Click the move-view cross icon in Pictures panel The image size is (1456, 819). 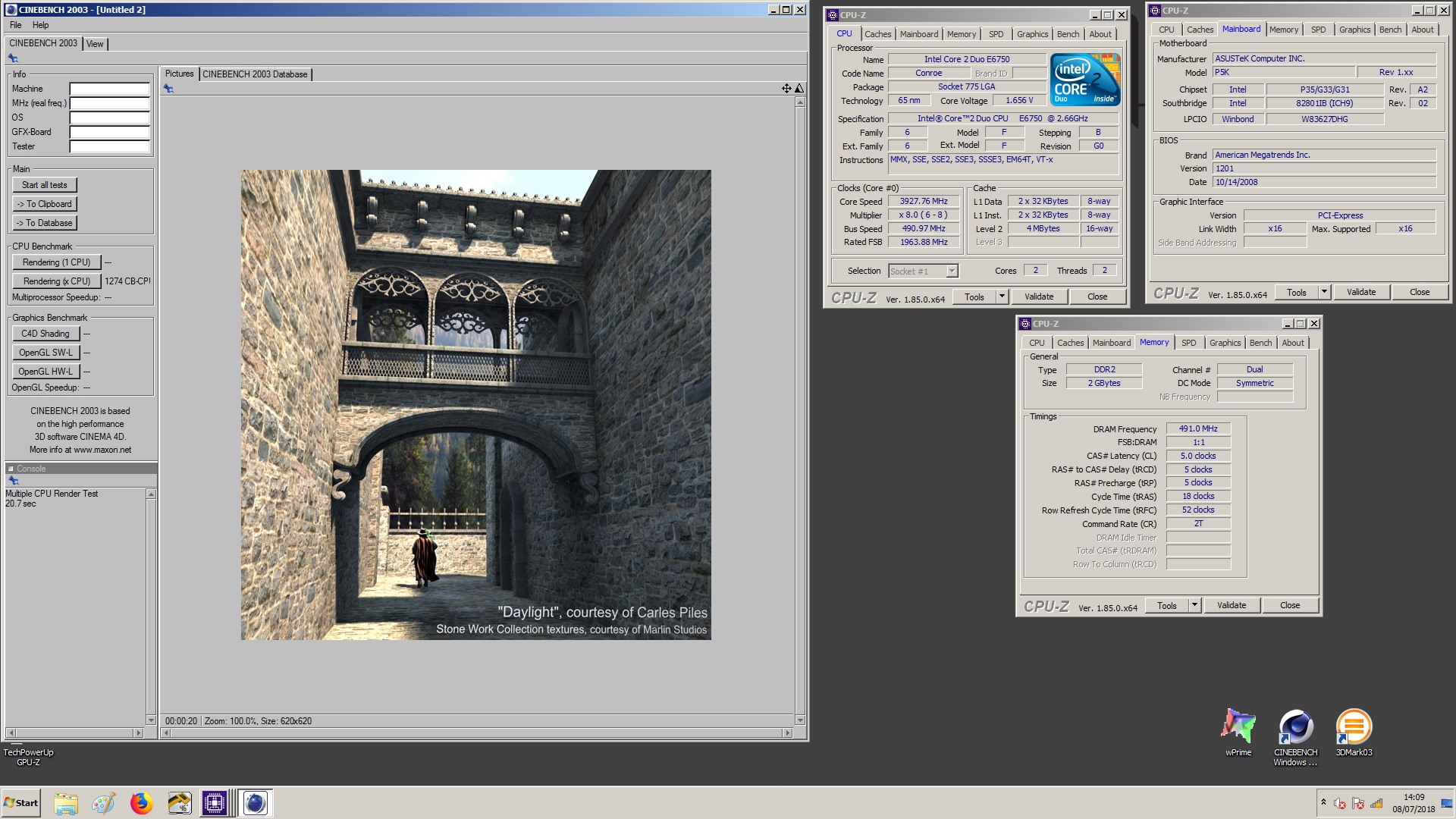tap(786, 89)
